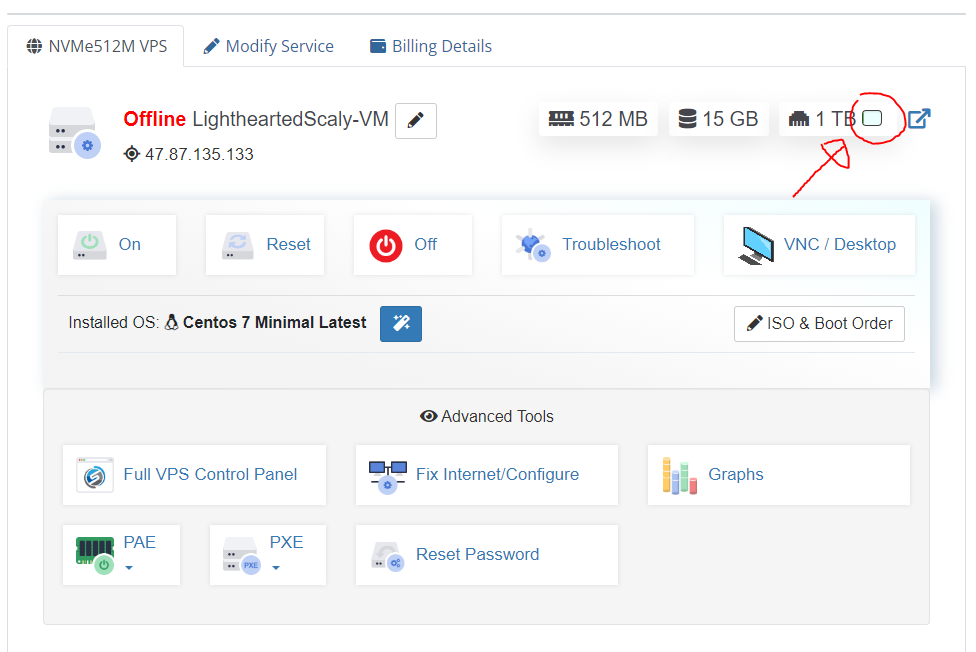976x652 pixels.
Task: Click the Troubleshoot option
Action: point(598,245)
